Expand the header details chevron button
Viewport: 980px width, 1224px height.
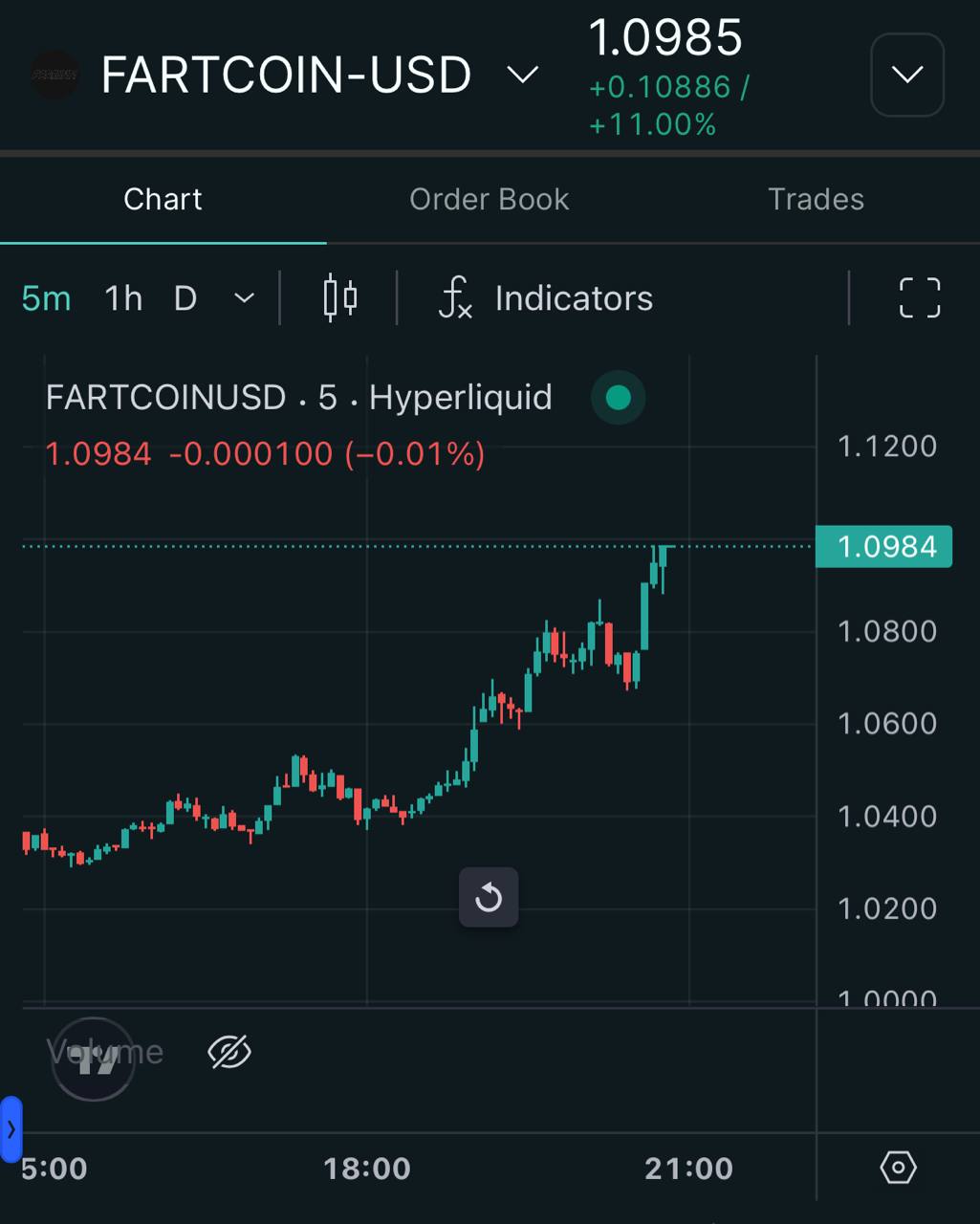coord(907,75)
